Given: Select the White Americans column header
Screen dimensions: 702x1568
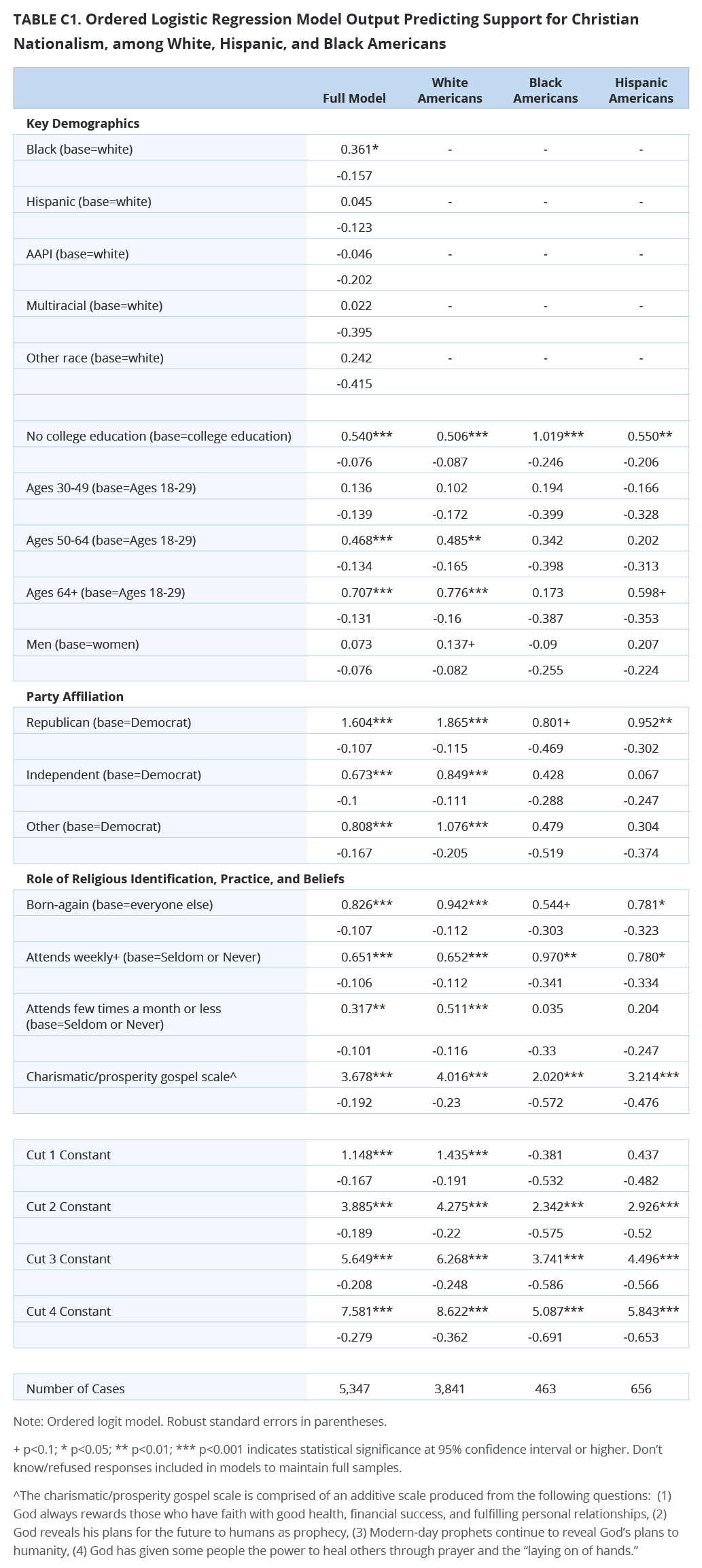Looking at the screenshot, I should [450, 90].
